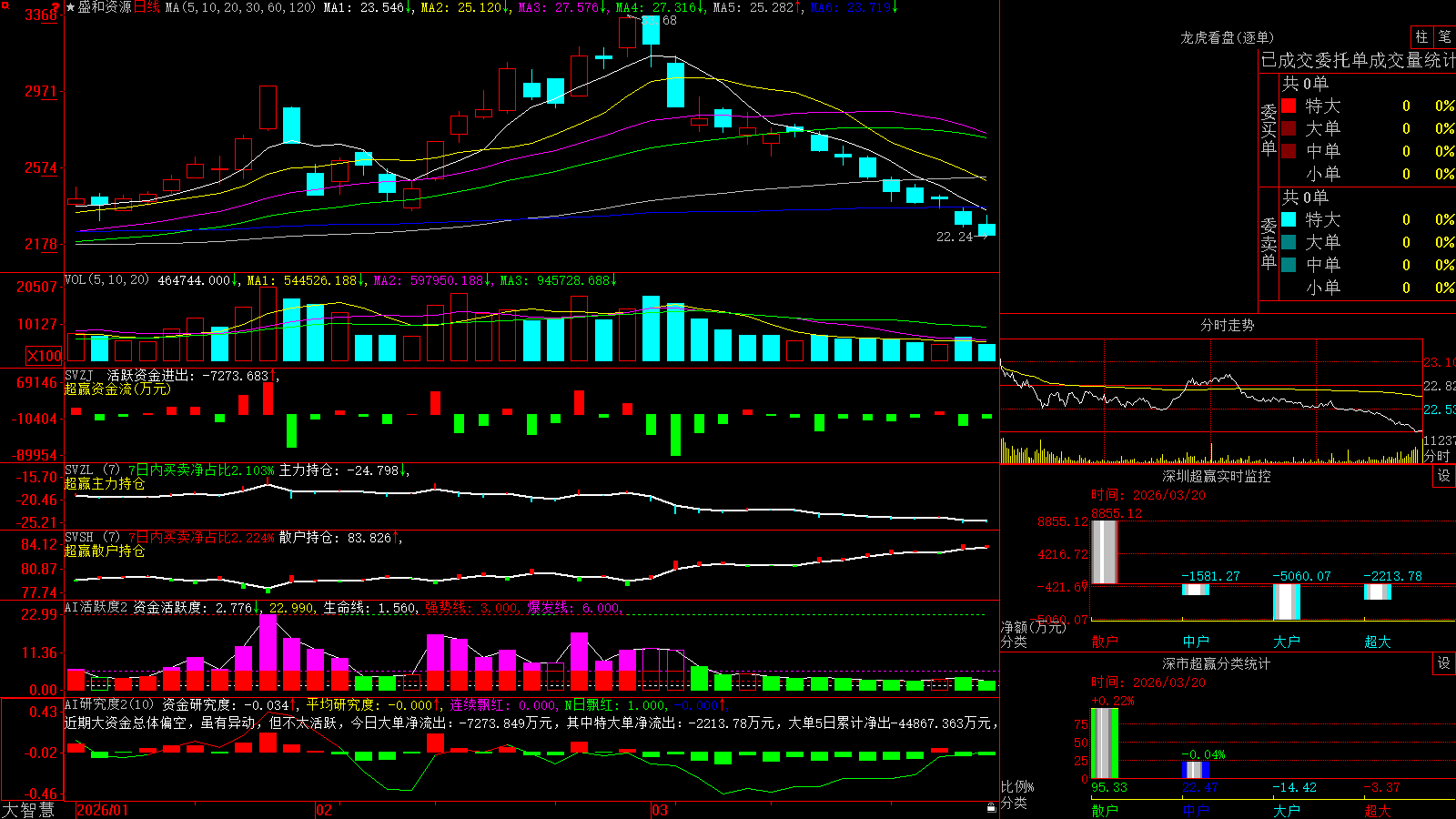Click the 时间: 2026/03/20 label in 深圳超赢实时监控

click(1148, 495)
